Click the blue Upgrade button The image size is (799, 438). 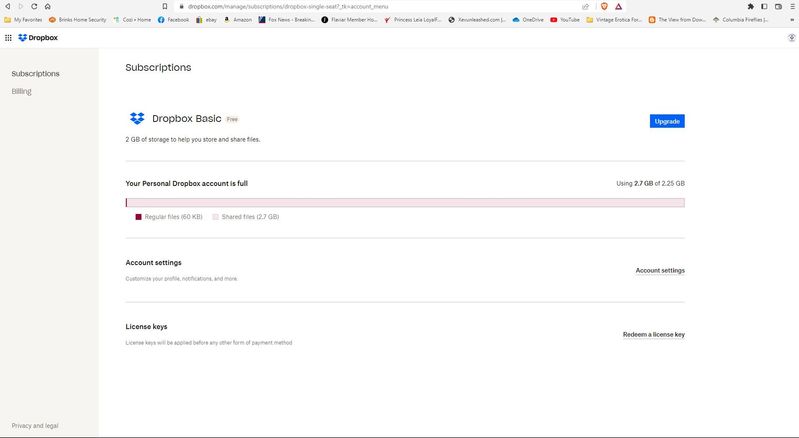click(x=667, y=121)
